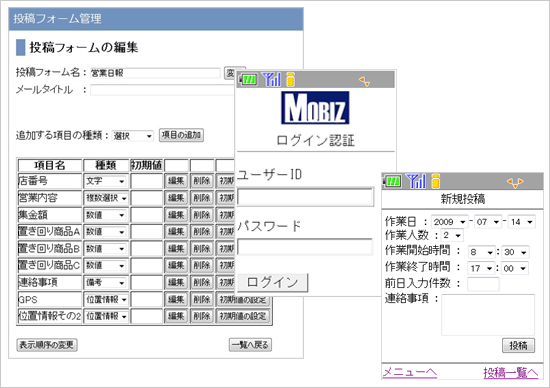Click the orange arrows icon on 新規投稿 screen
The image size is (550, 388).
click(515, 182)
